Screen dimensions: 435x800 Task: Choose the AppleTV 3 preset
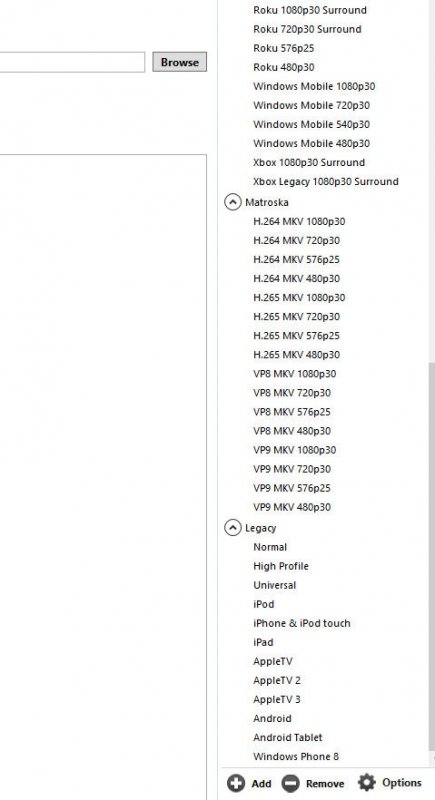coord(276,699)
